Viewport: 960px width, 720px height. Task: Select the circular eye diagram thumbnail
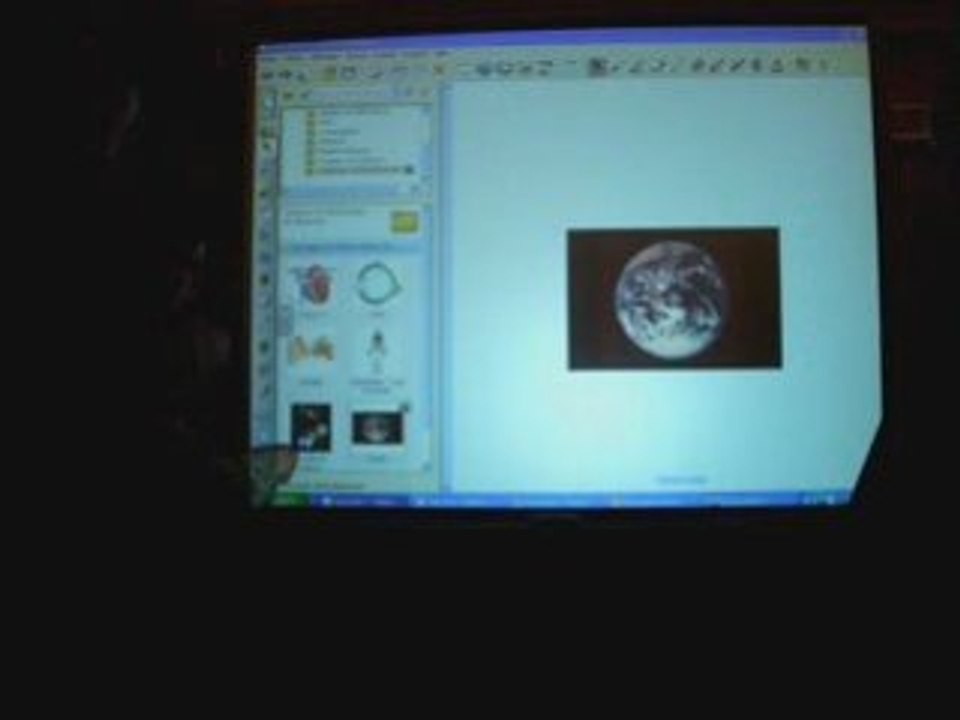(377, 283)
